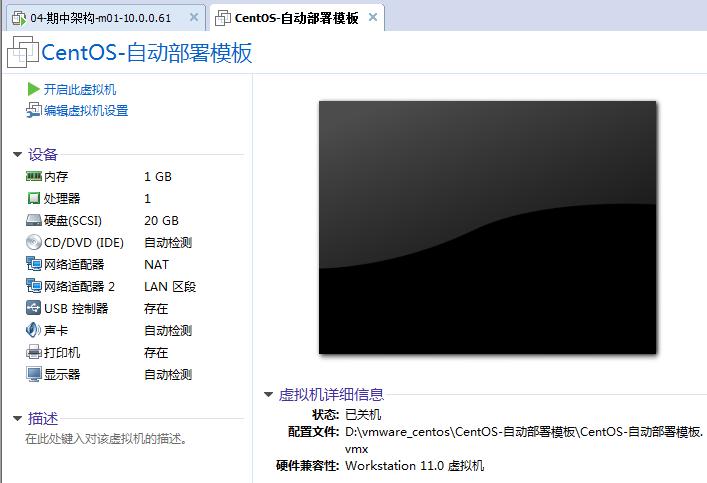Screen dimensions: 707x483
Task: Click the VM icon on the CentOS-自动部署模板 tab
Action: (223, 18)
